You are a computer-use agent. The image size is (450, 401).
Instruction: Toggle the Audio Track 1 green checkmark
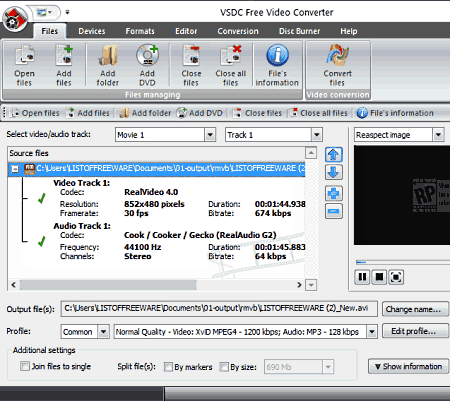[42, 242]
